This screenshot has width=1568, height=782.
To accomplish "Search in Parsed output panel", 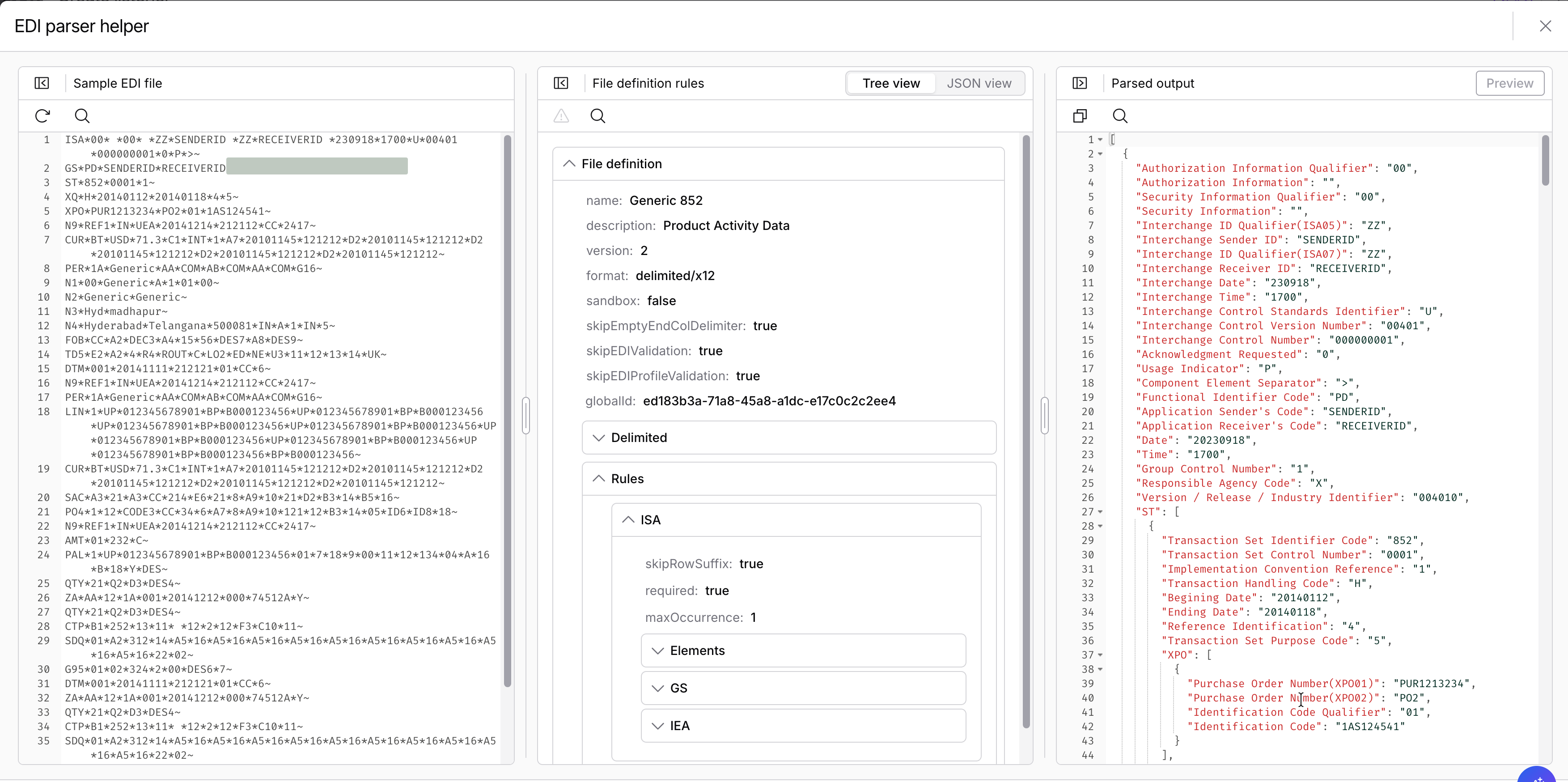I will (x=1120, y=116).
